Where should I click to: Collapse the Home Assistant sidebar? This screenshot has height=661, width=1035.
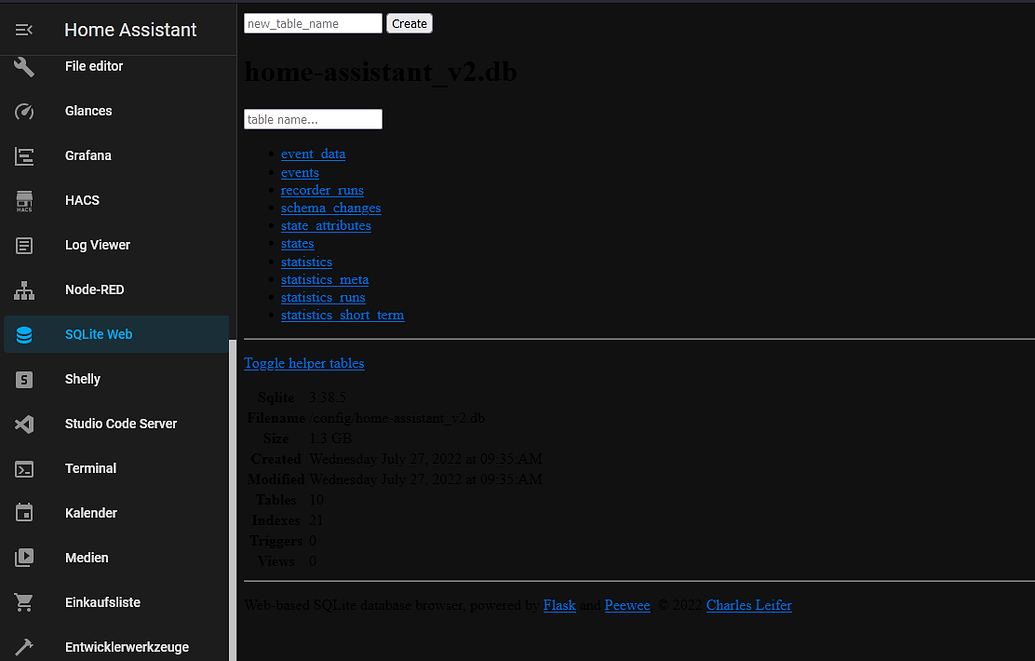pos(25,29)
